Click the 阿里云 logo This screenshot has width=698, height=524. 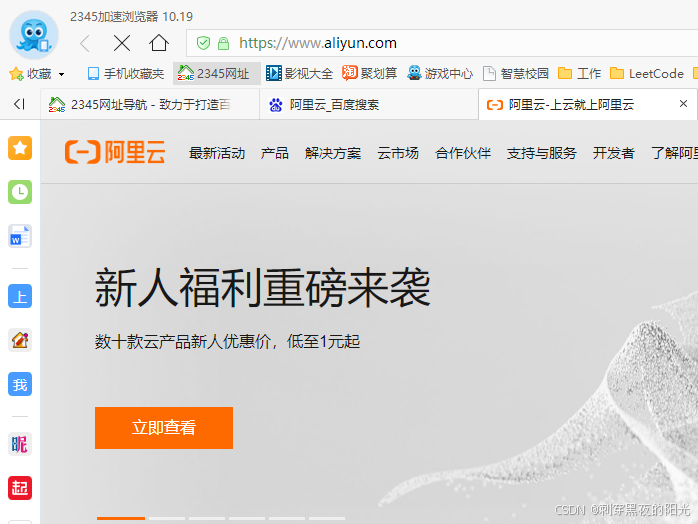click(x=115, y=152)
